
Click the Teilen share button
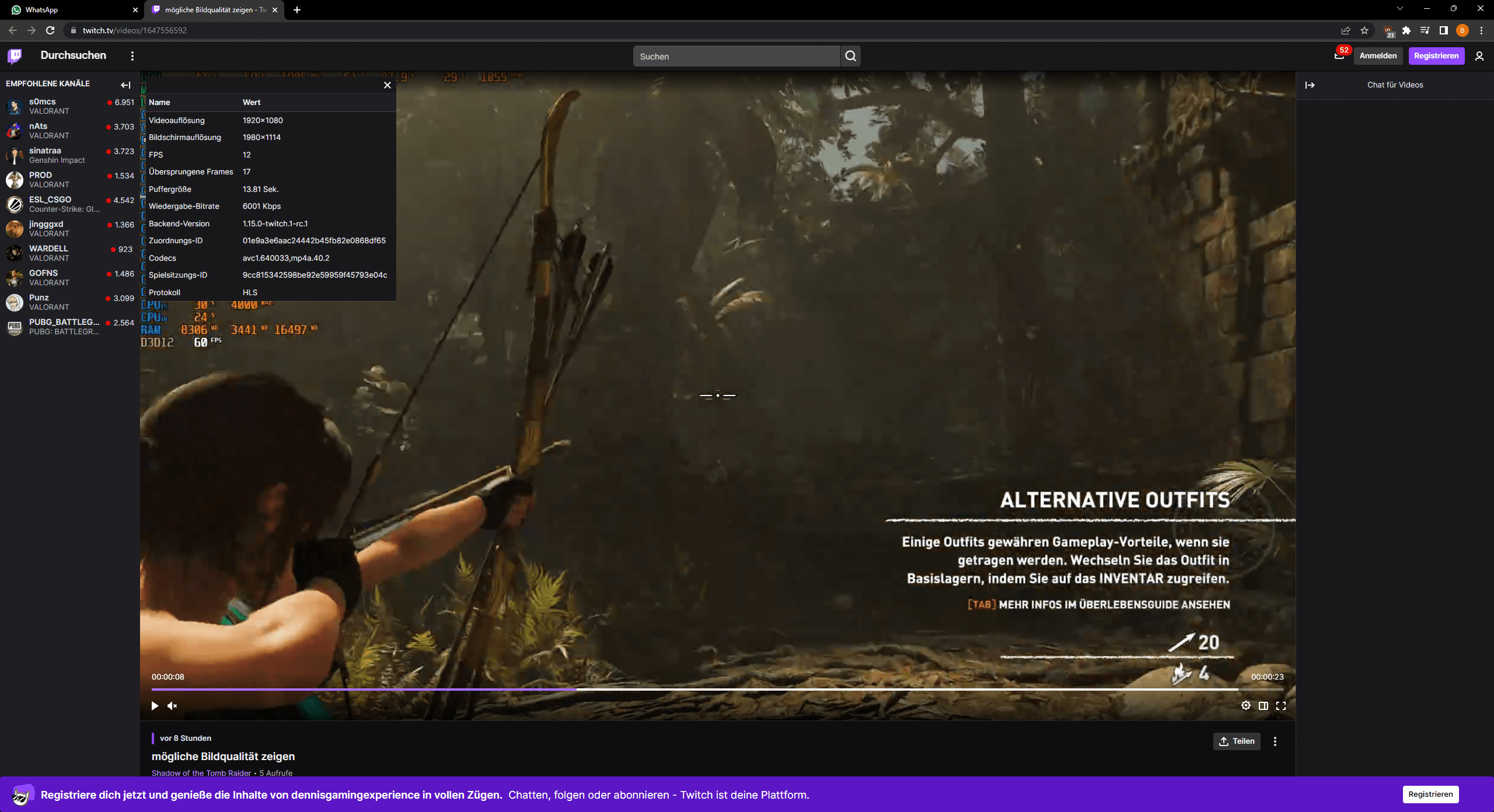click(x=1237, y=741)
